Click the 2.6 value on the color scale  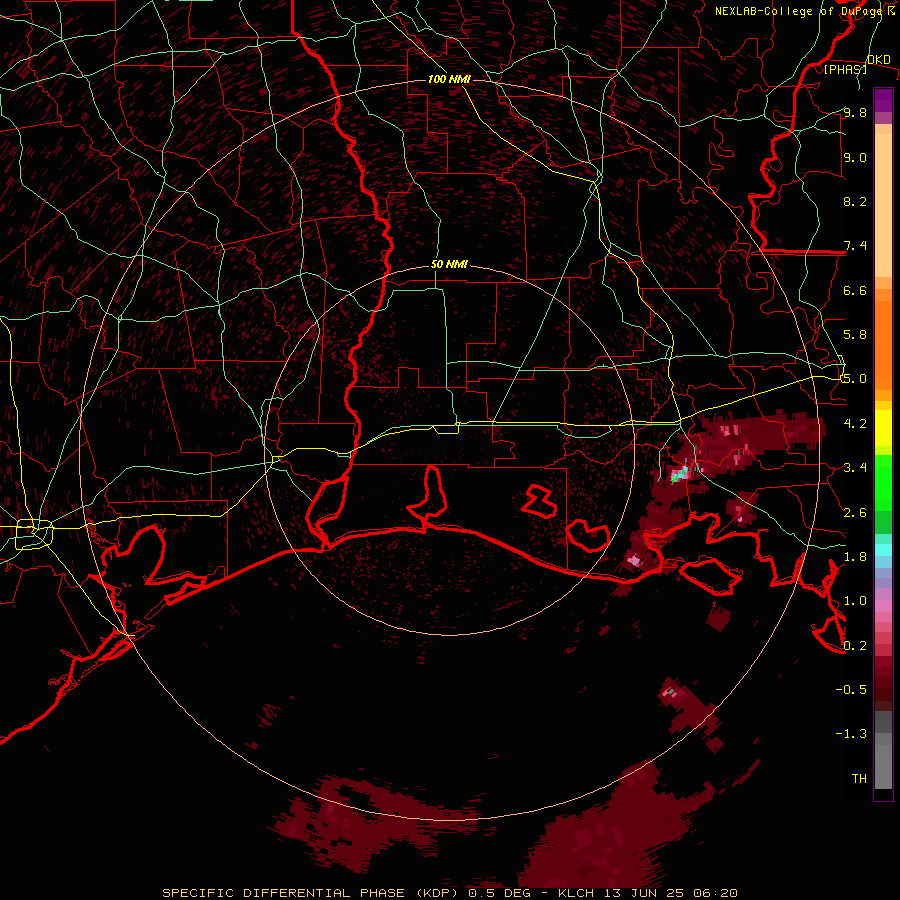(x=855, y=512)
